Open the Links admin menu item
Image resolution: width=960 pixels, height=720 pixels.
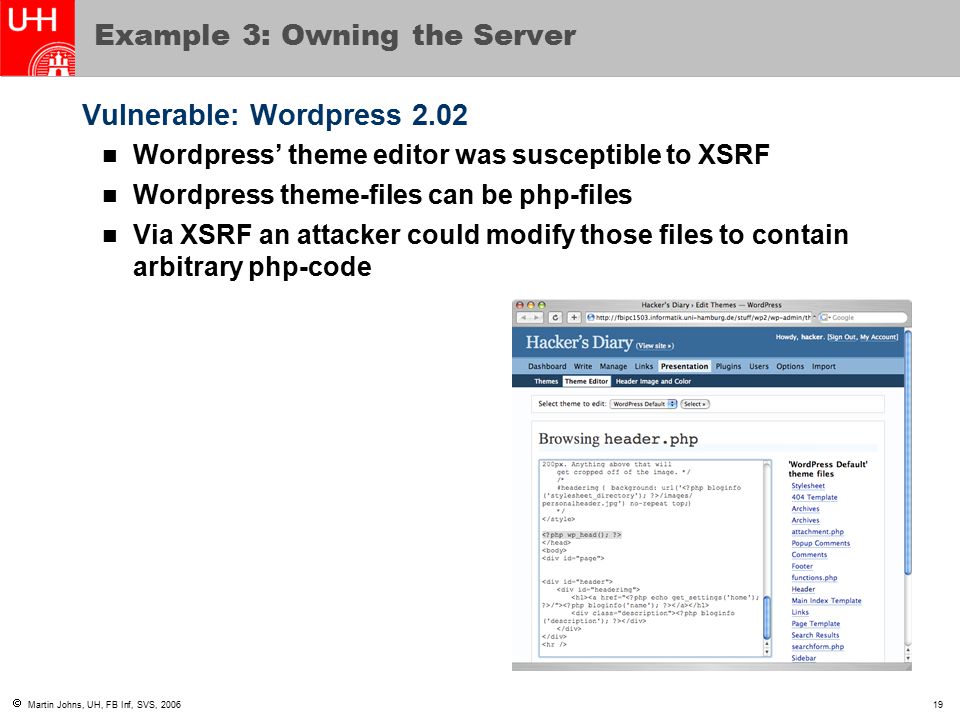point(643,366)
